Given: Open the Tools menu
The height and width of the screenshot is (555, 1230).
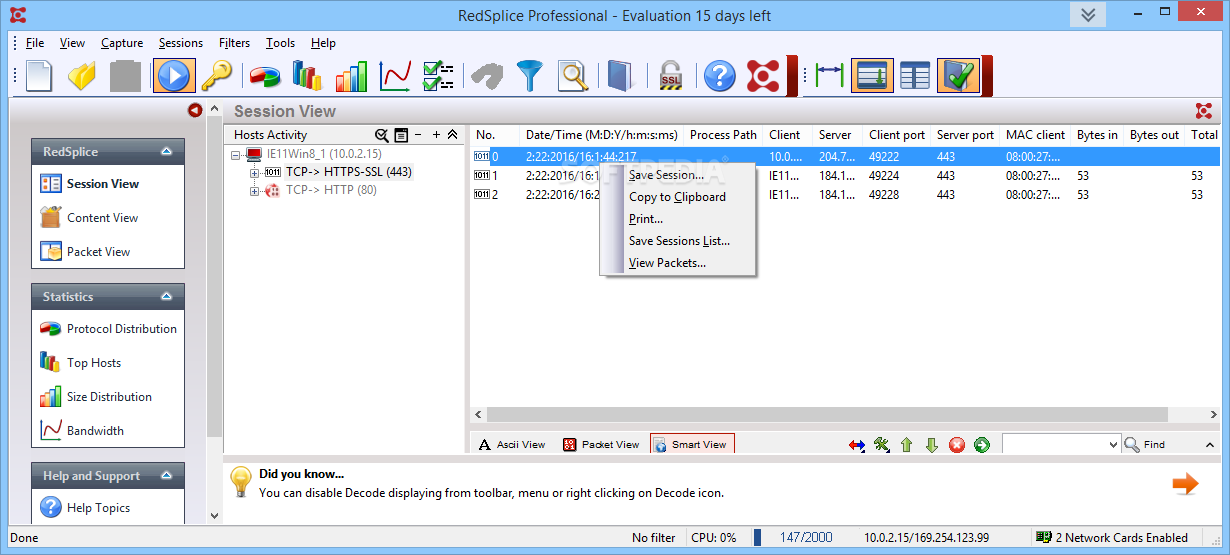Looking at the screenshot, I should (x=281, y=43).
